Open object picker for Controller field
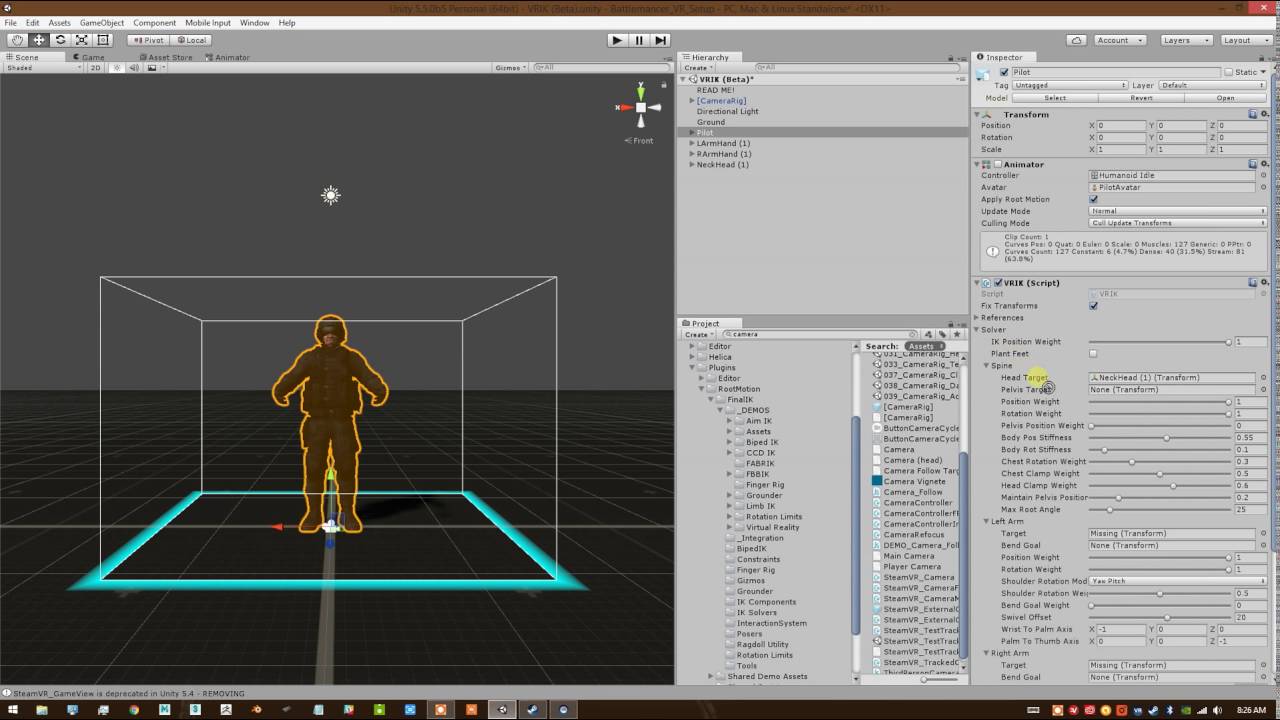Screen dimensions: 1280x720 [x=1264, y=176]
